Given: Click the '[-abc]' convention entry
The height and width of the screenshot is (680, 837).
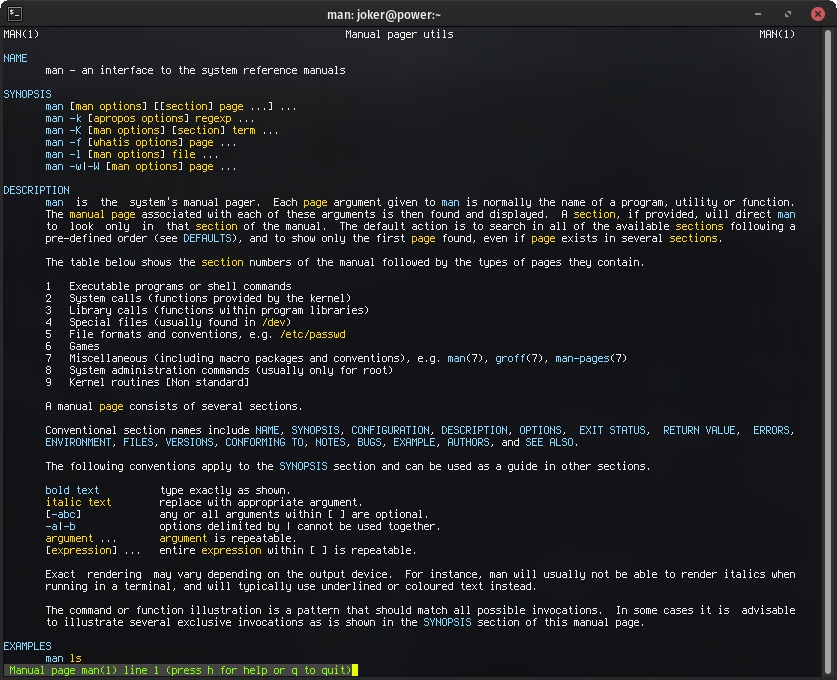Looking at the screenshot, I should click(63, 515).
